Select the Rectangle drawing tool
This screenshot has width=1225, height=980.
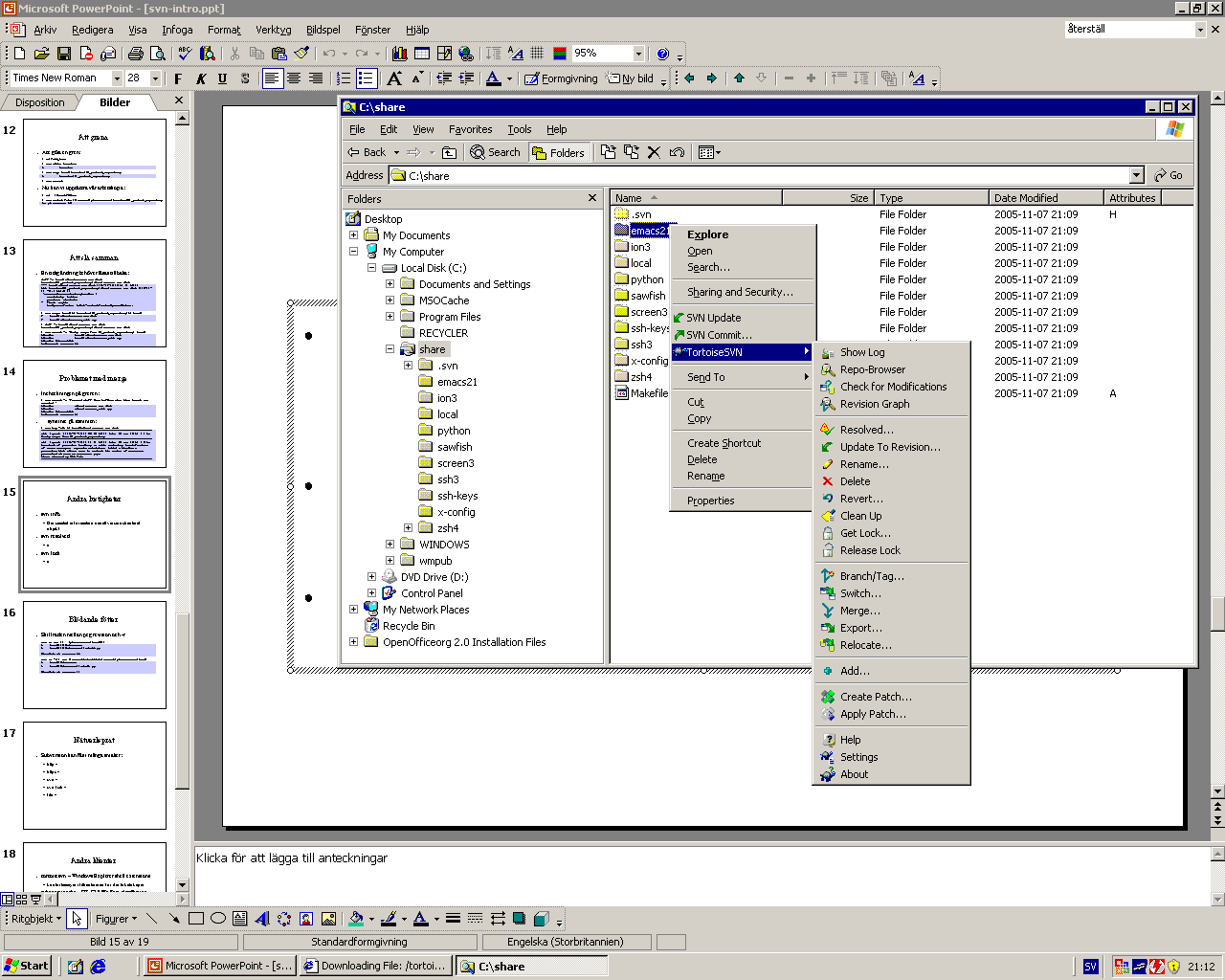tap(196, 919)
